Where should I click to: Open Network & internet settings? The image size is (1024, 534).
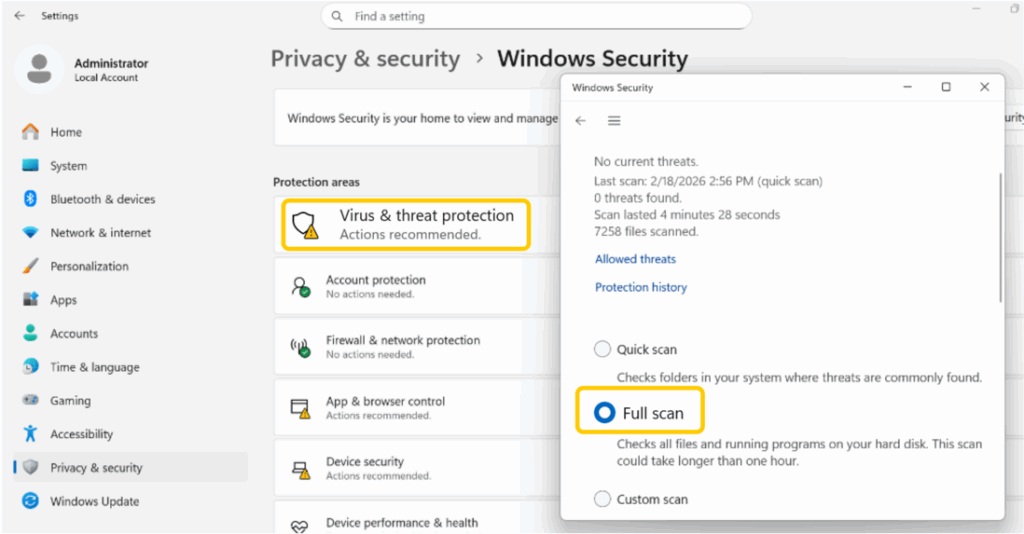tap(131, 232)
